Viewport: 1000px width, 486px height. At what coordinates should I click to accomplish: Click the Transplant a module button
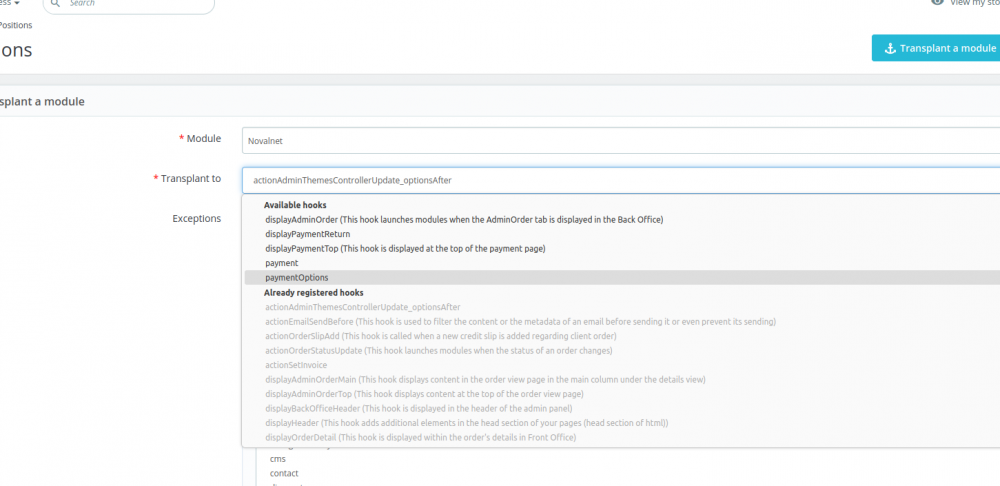(936, 48)
